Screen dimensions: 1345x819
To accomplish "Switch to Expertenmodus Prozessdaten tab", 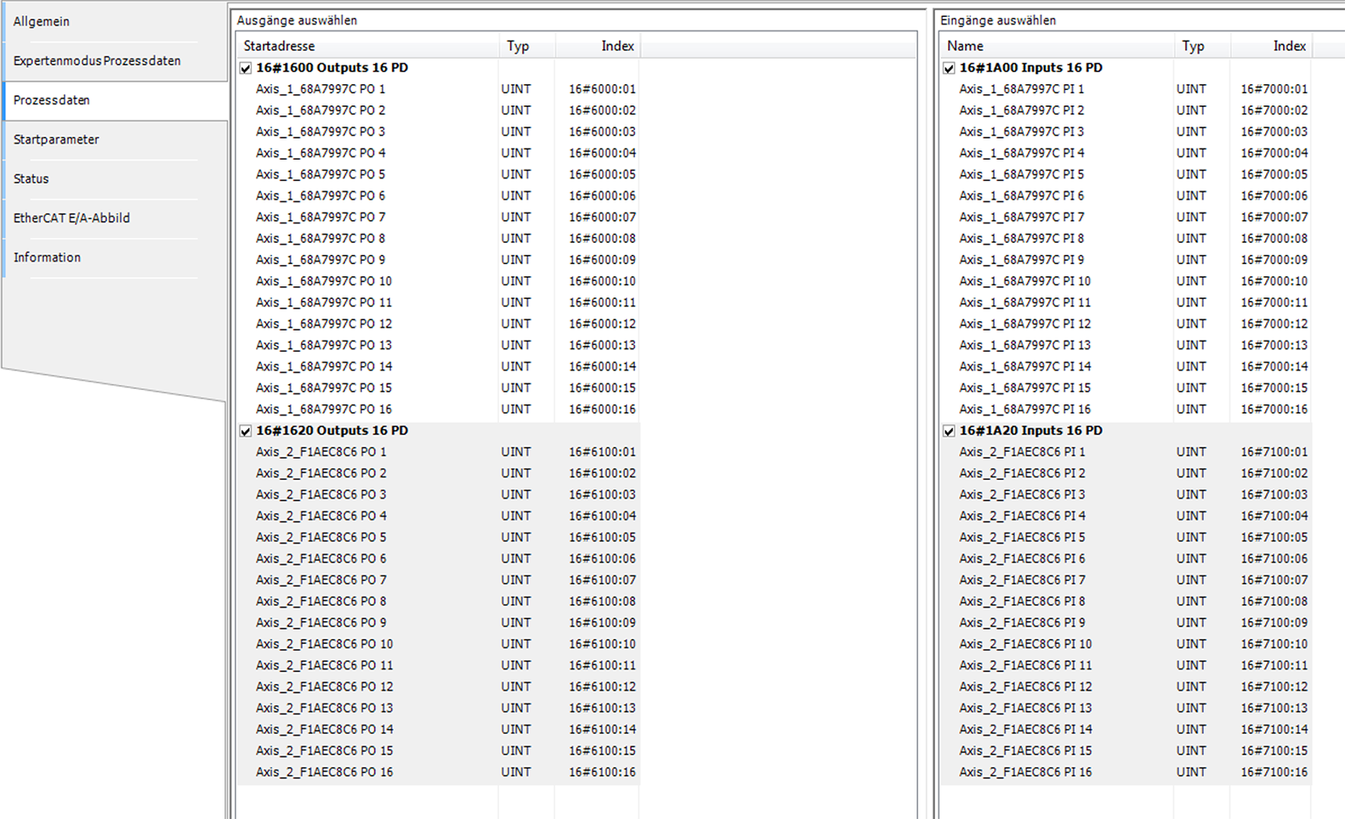I will pyautogui.click(x=97, y=61).
